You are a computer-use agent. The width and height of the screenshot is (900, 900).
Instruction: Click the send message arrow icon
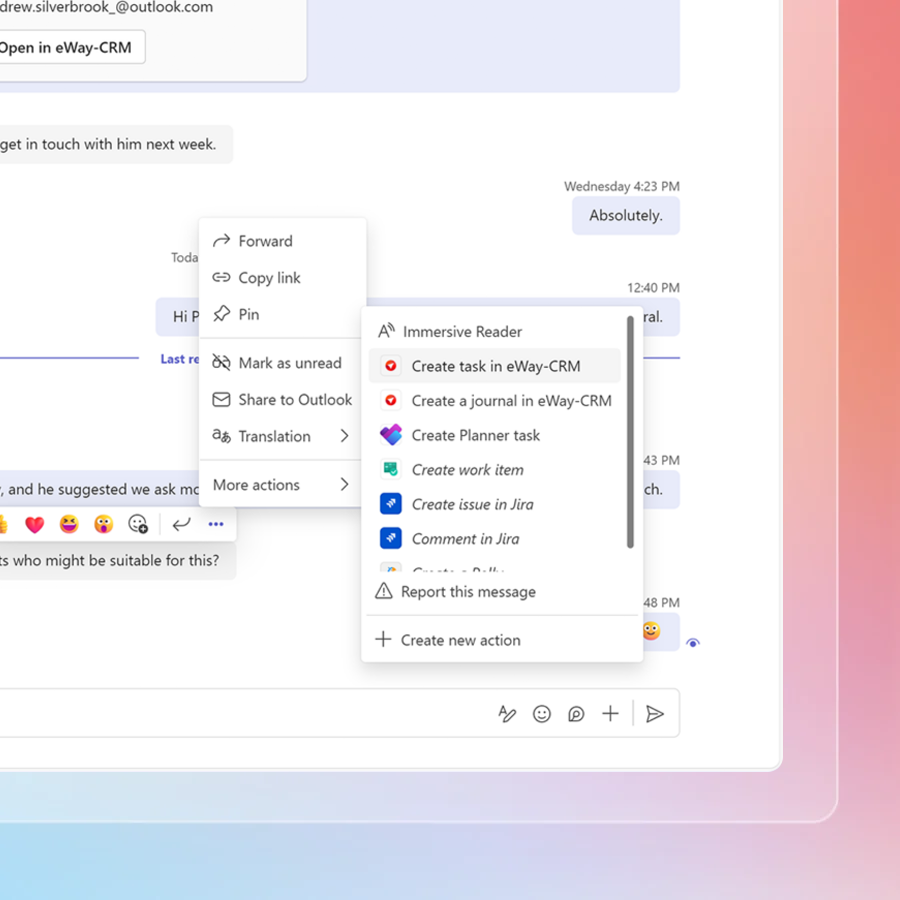[x=655, y=714]
